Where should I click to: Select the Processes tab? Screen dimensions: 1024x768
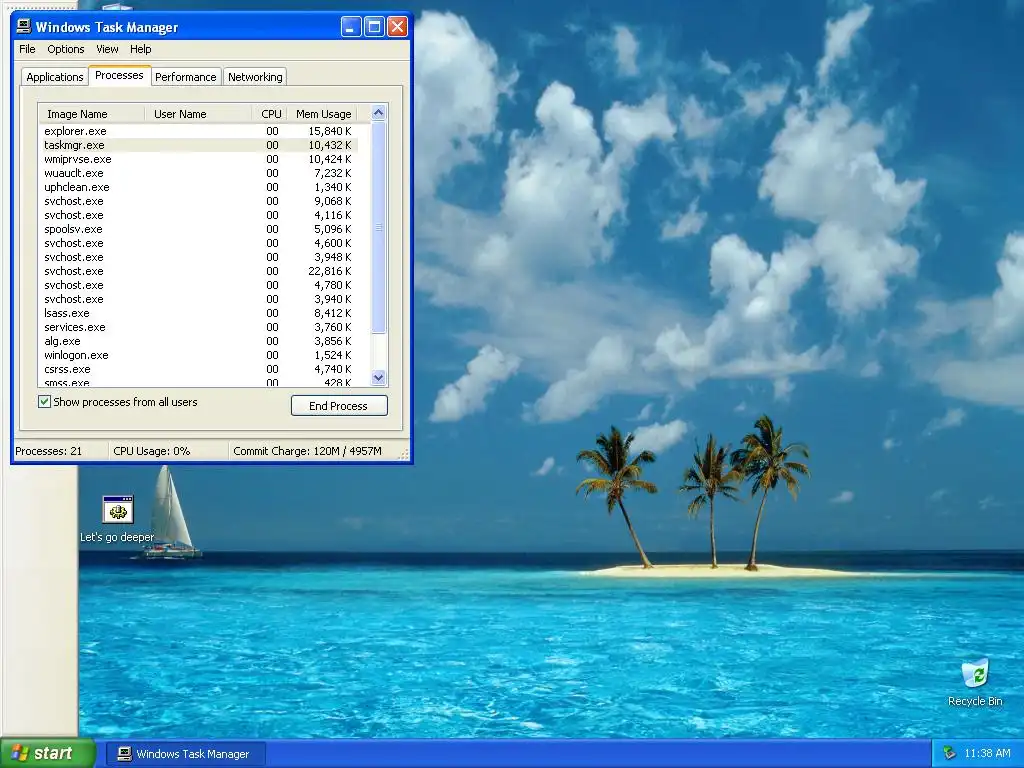119,75
